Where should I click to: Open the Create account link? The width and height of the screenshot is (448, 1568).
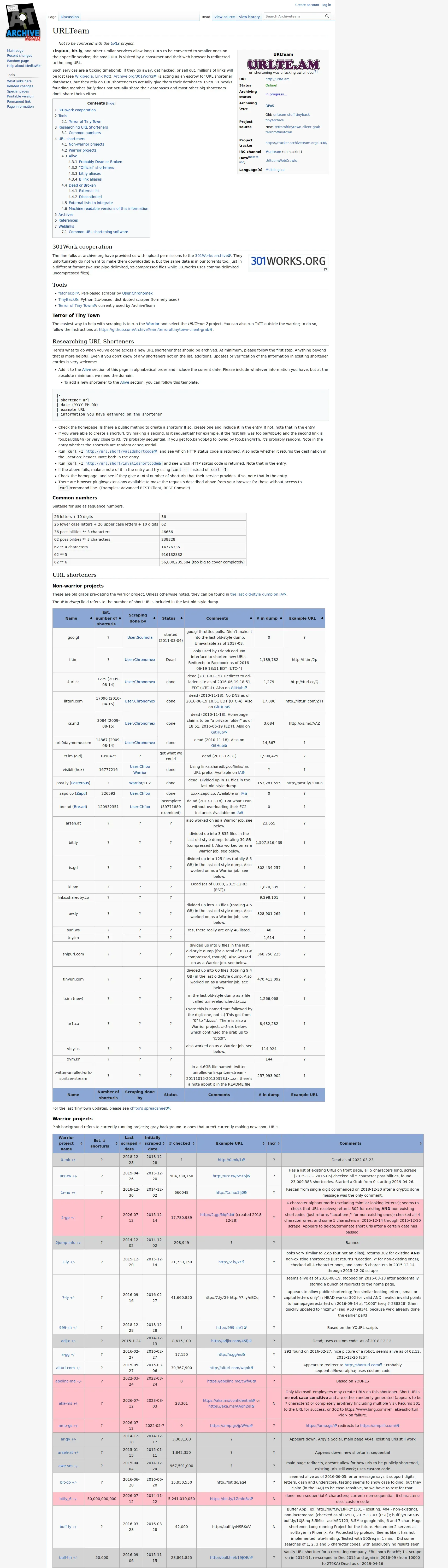point(307,5)
